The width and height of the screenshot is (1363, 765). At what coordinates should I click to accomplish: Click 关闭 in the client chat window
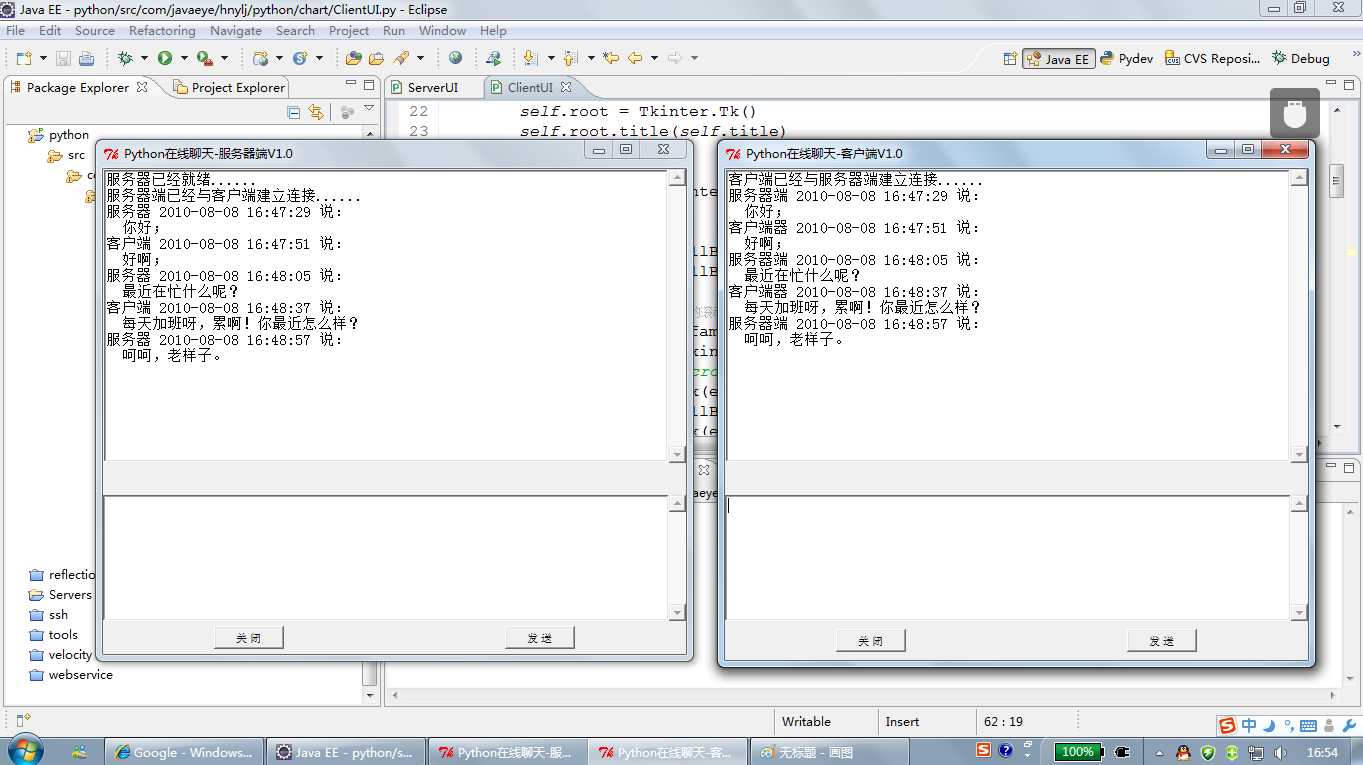point(871,640)
